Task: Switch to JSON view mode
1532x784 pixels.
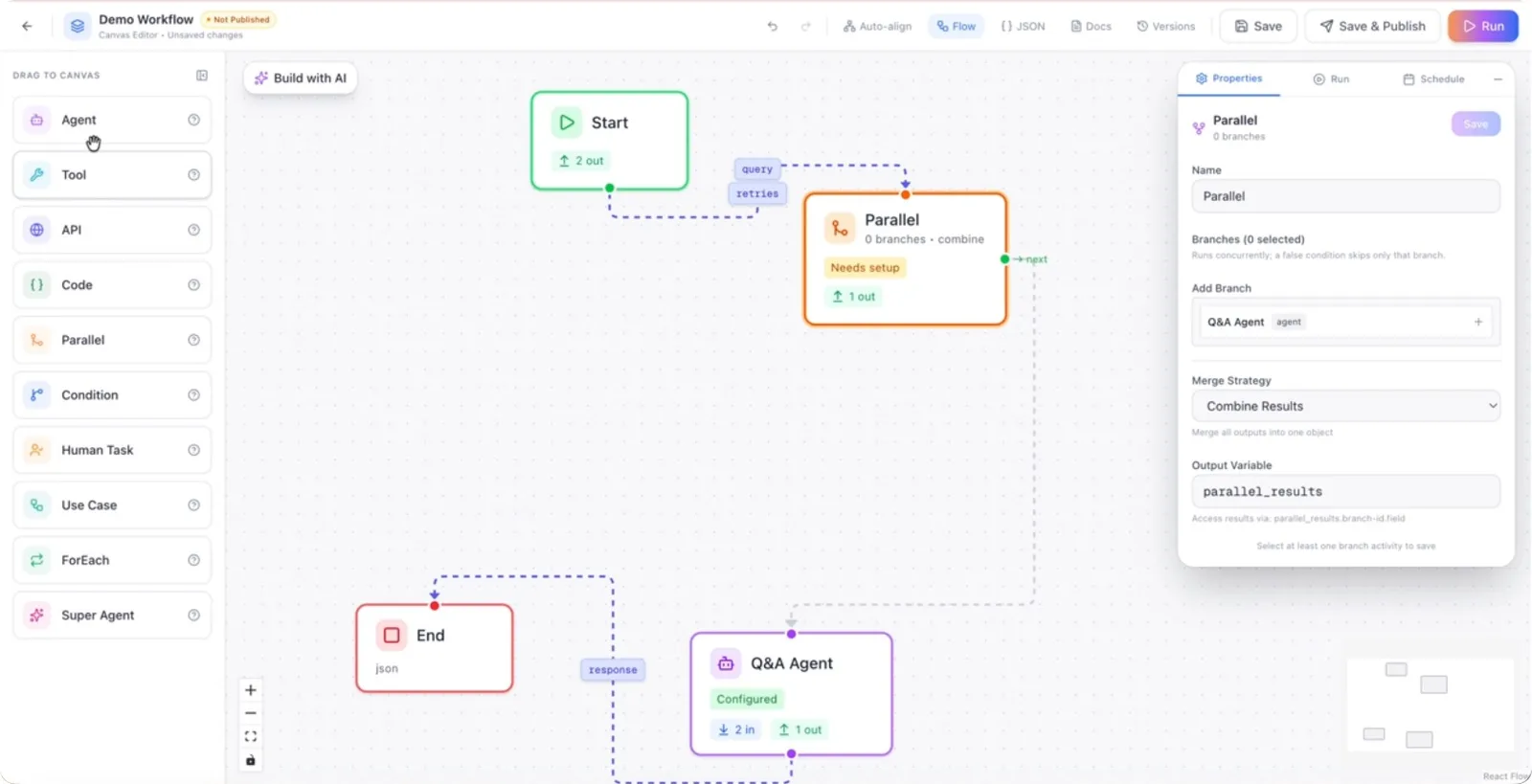Action: pos(1023,26)
